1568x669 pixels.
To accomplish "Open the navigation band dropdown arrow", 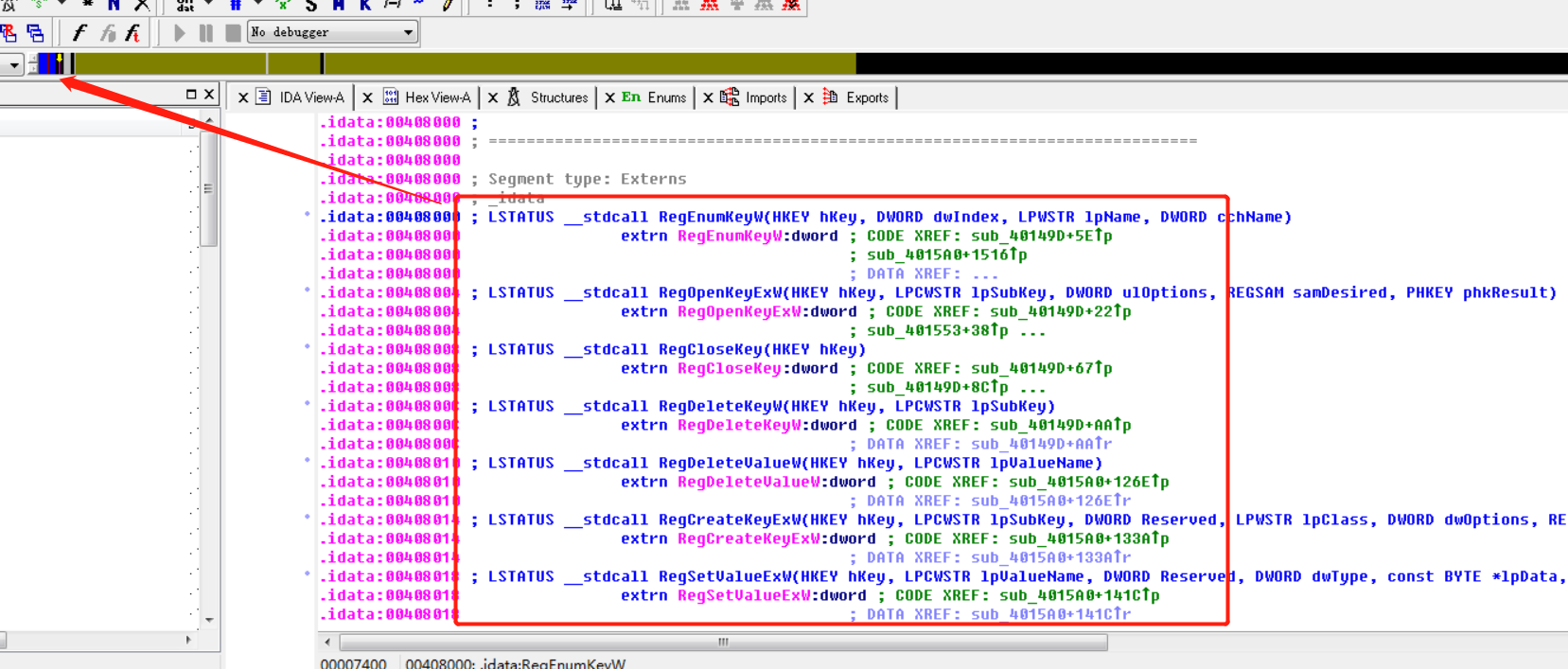I will 13,64.
